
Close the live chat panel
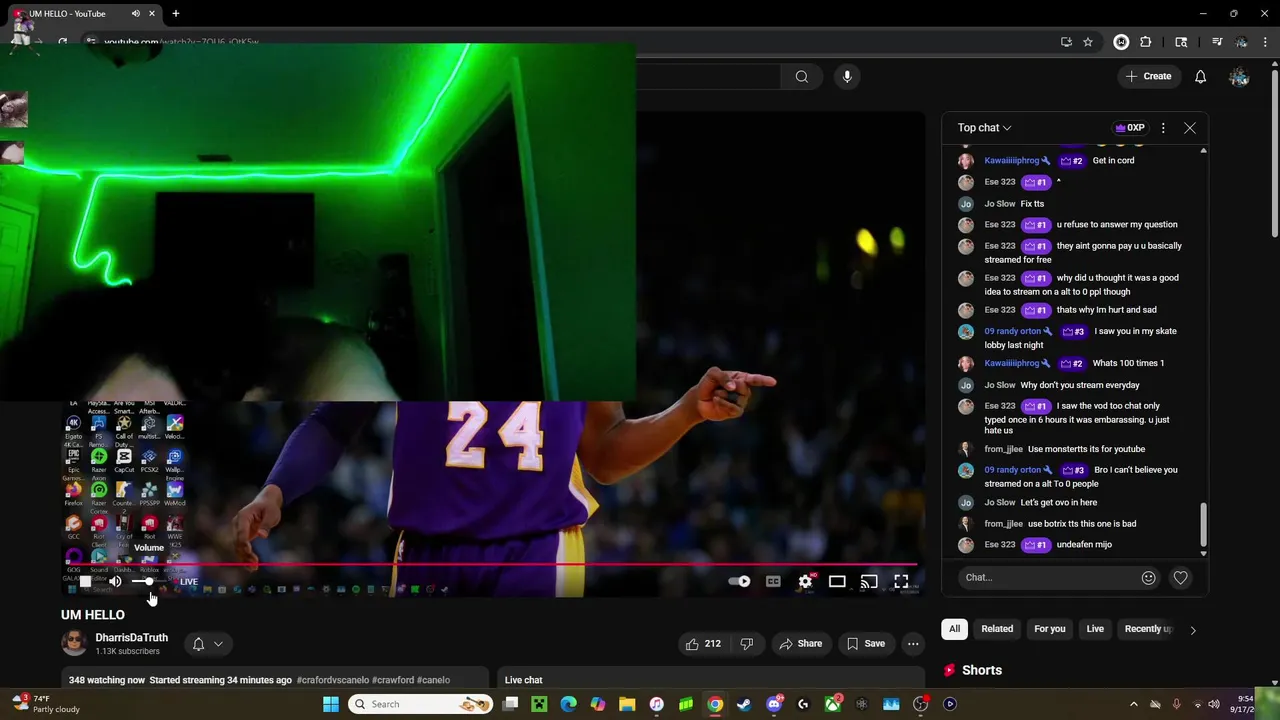(1190, 128)
